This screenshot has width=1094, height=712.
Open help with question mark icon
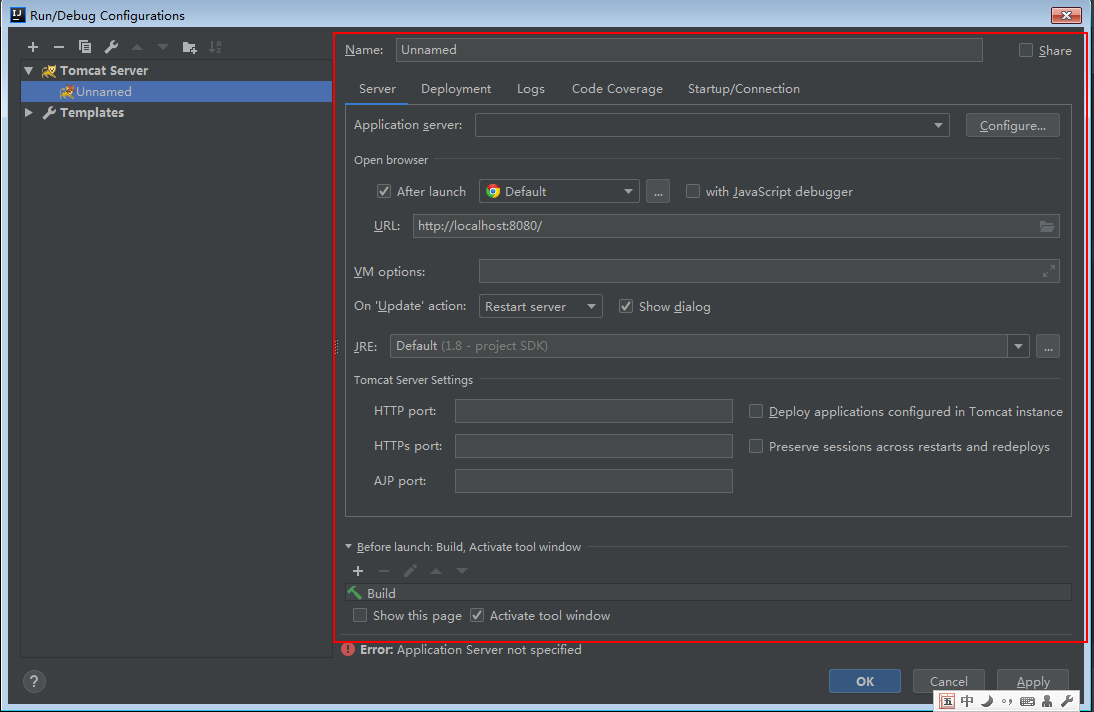tap(34, 681)
